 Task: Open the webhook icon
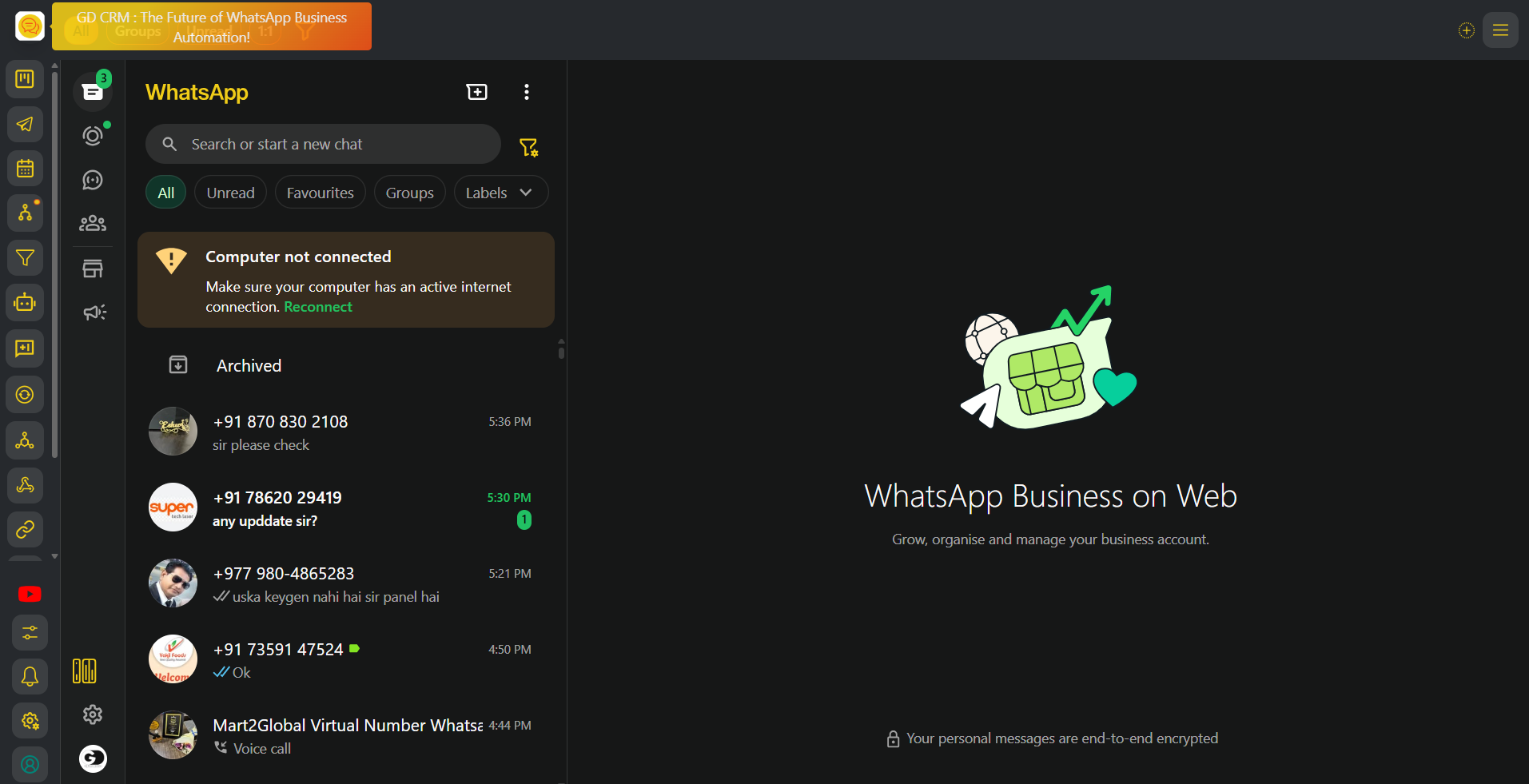[25, 484]
